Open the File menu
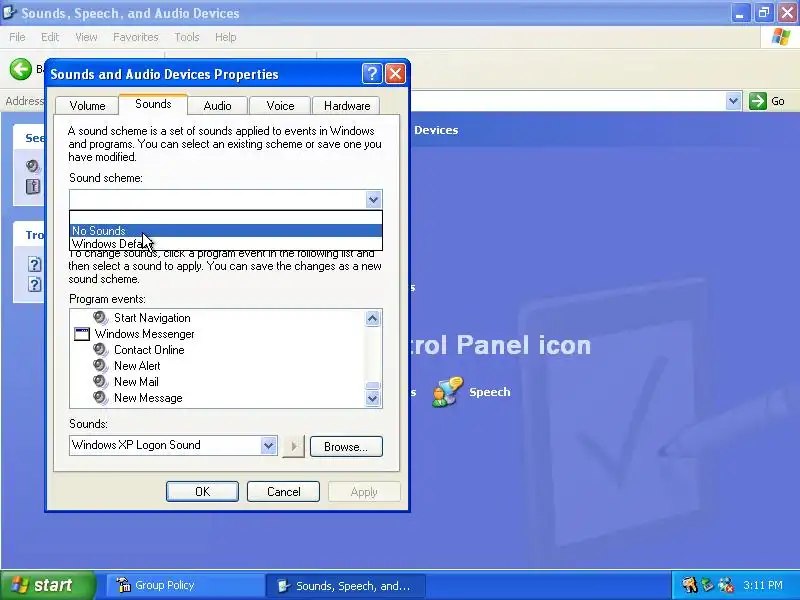This screenshot has width=800, height=600. coord(17,37)
